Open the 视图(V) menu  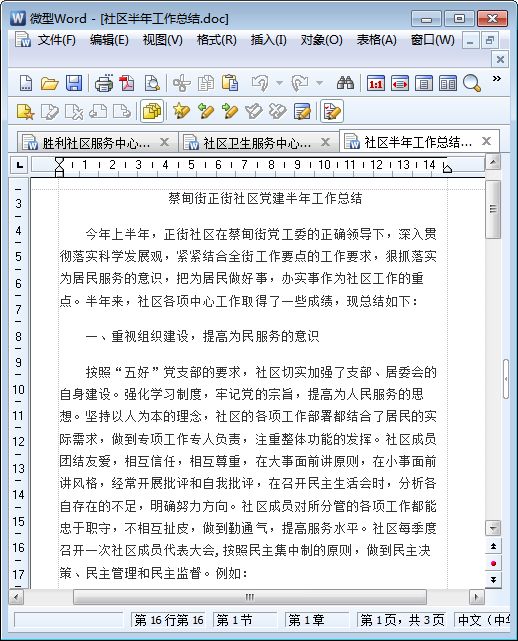[x=163, y=40]
